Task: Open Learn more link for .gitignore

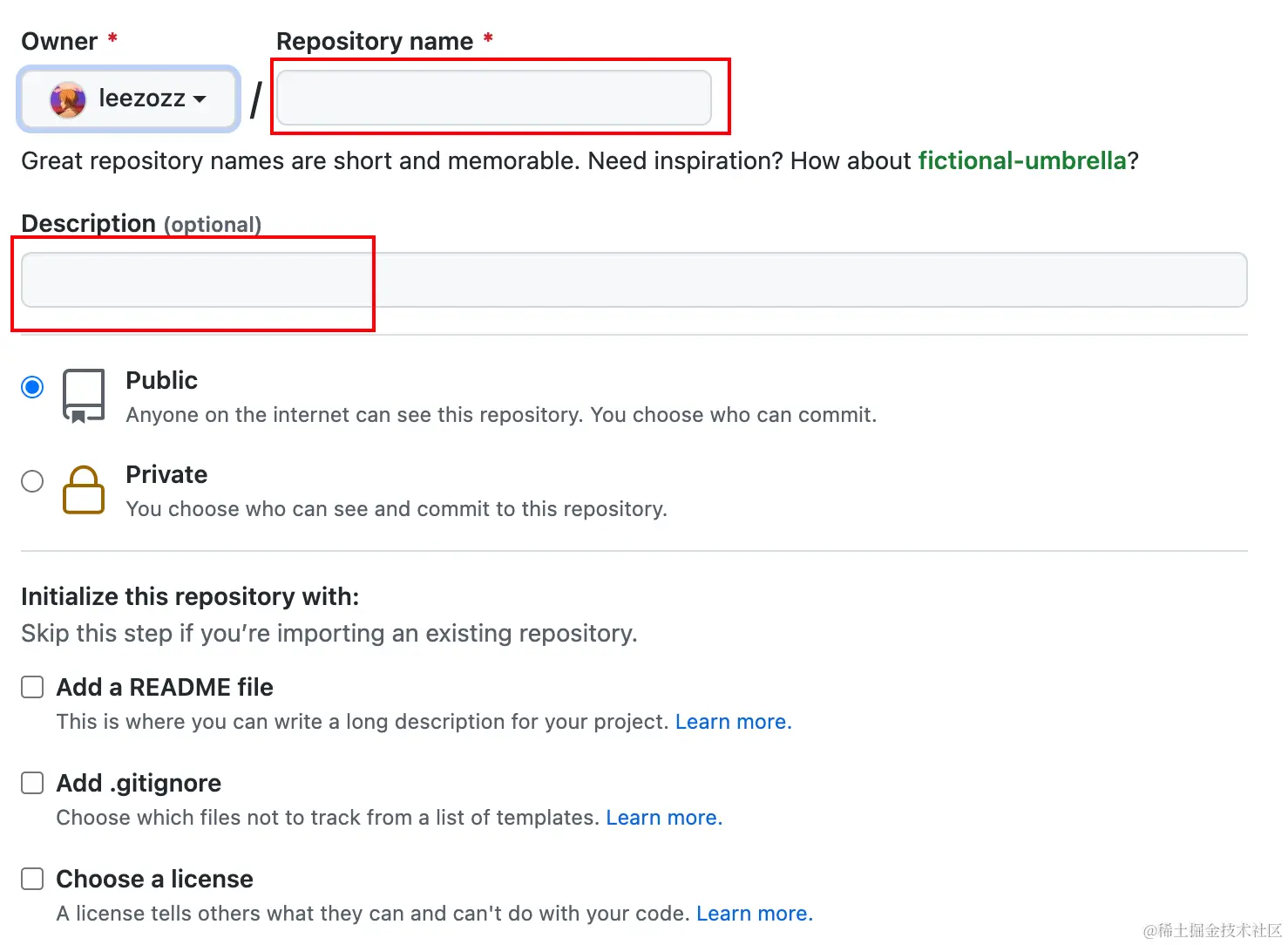Action: [x=664, y=818]
